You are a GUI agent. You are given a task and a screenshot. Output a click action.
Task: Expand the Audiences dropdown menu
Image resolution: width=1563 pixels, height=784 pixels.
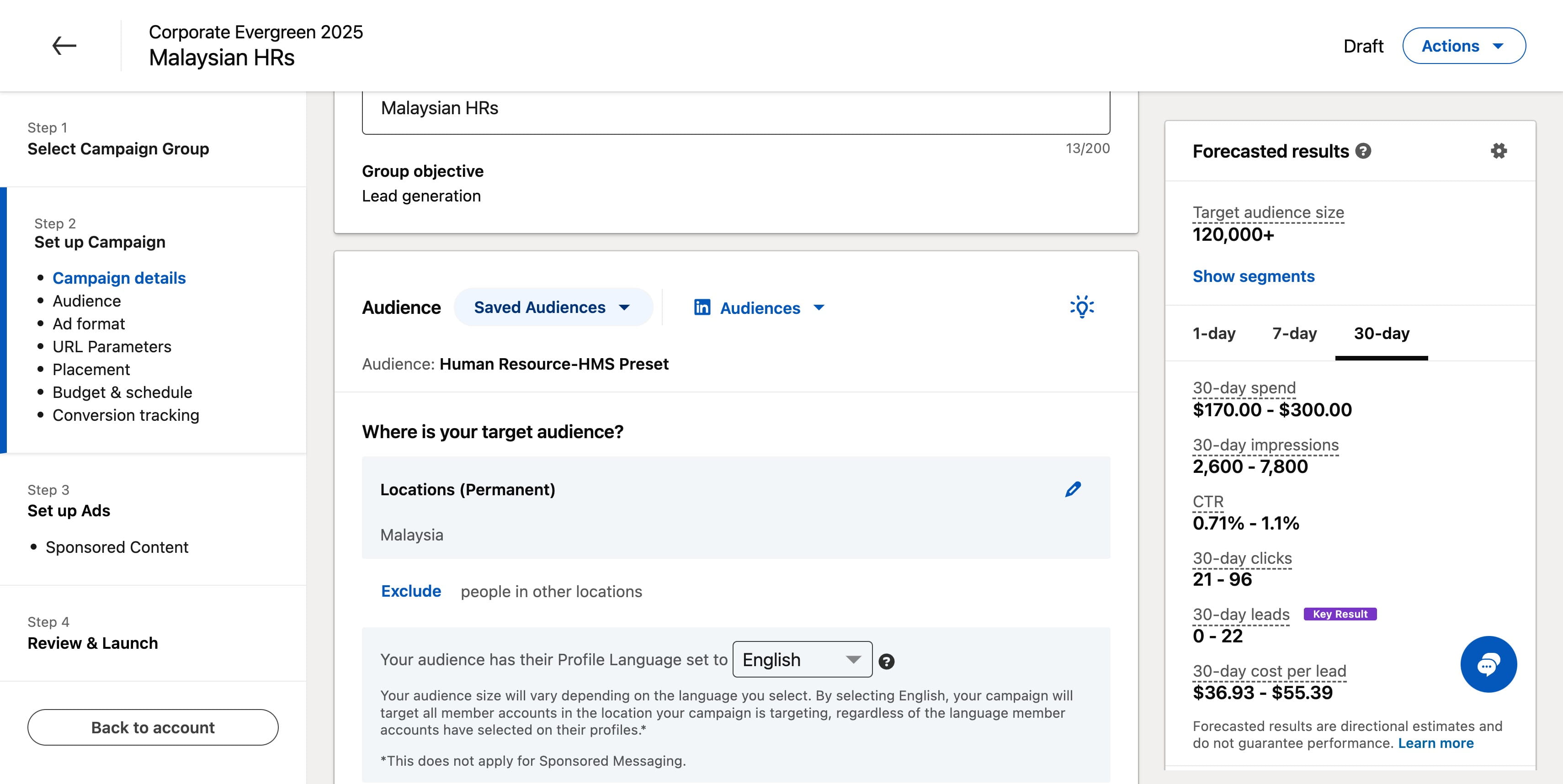[760, 308]
